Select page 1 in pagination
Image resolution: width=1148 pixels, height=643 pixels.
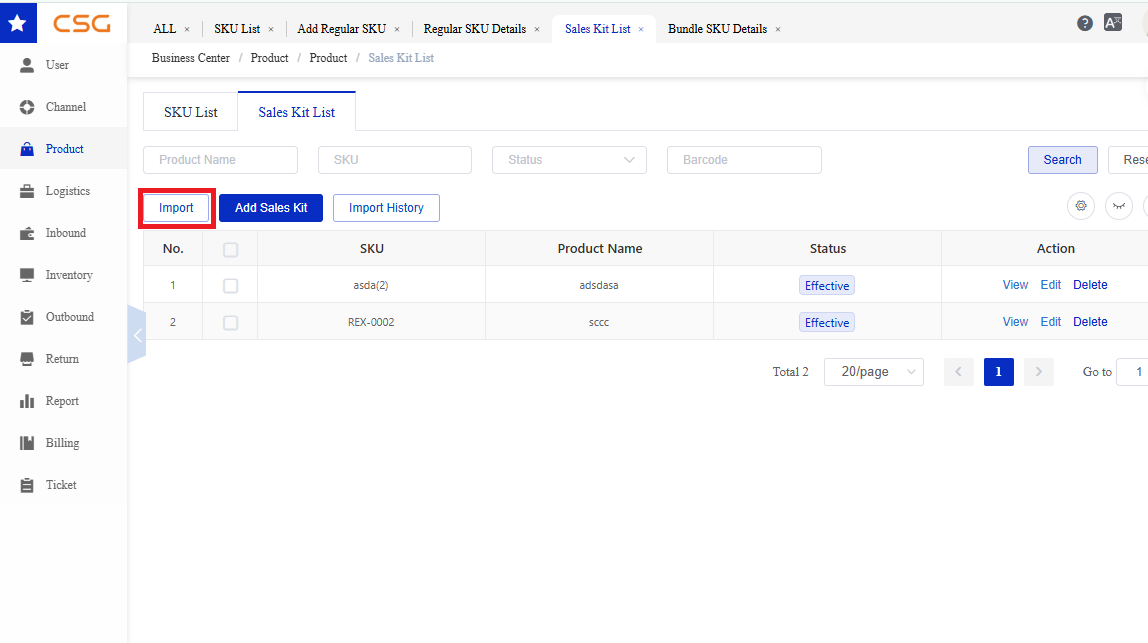click(x=999, y=372)
